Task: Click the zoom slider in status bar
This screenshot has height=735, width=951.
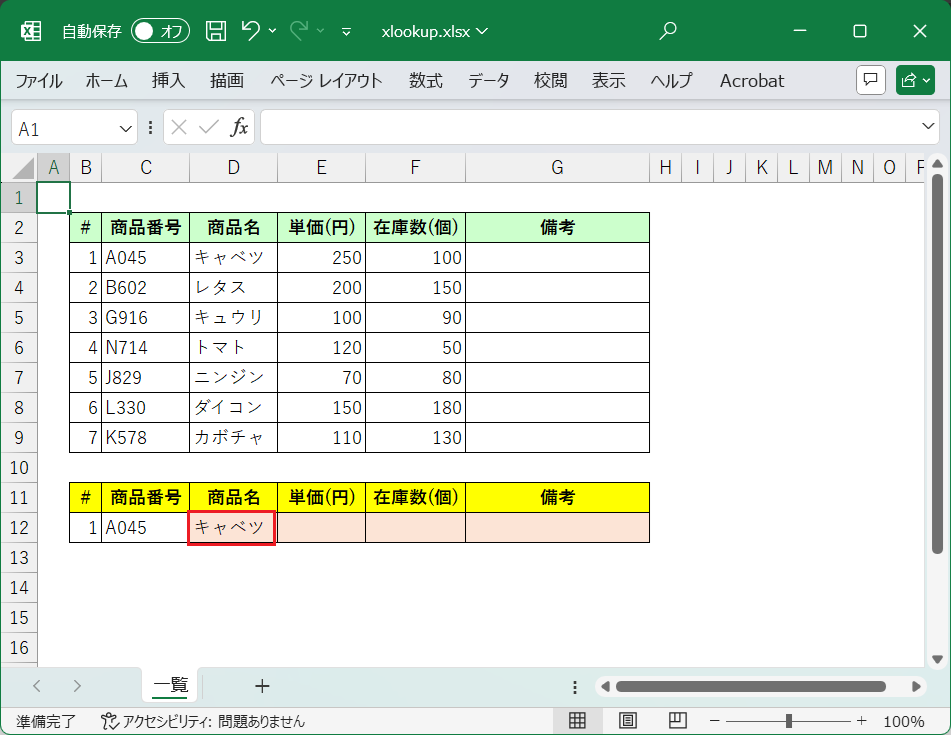Action: click(x=789, y=721)
